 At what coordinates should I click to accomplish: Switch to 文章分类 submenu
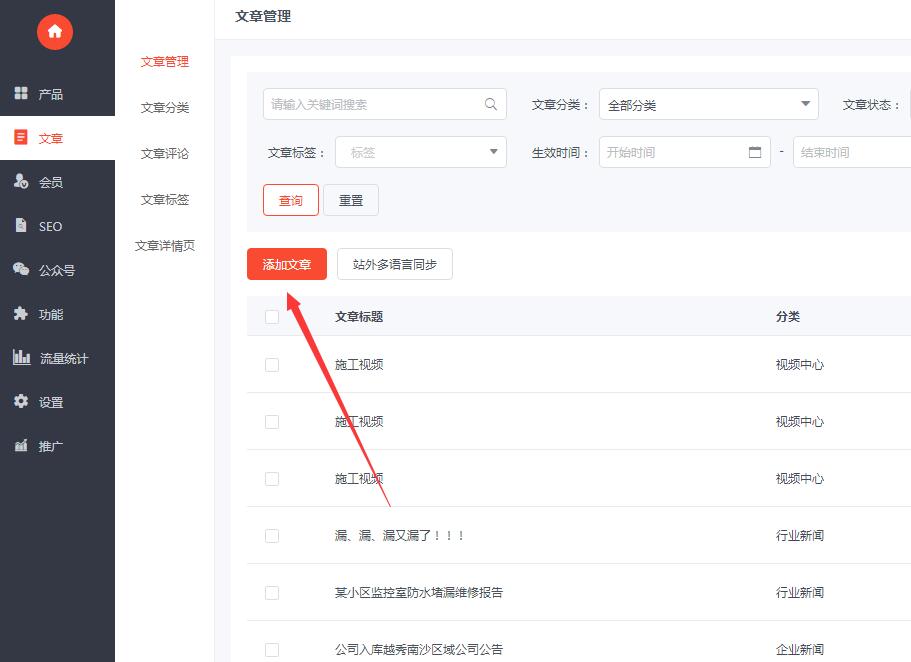pyautogui.click(x=165, y=108)
